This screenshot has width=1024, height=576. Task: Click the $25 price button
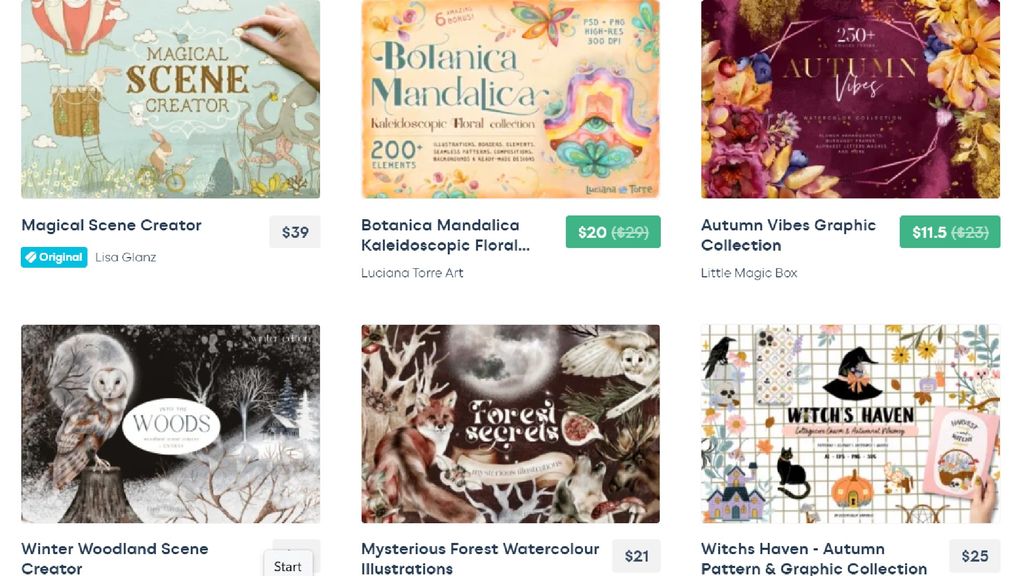[x=975, y=555]
